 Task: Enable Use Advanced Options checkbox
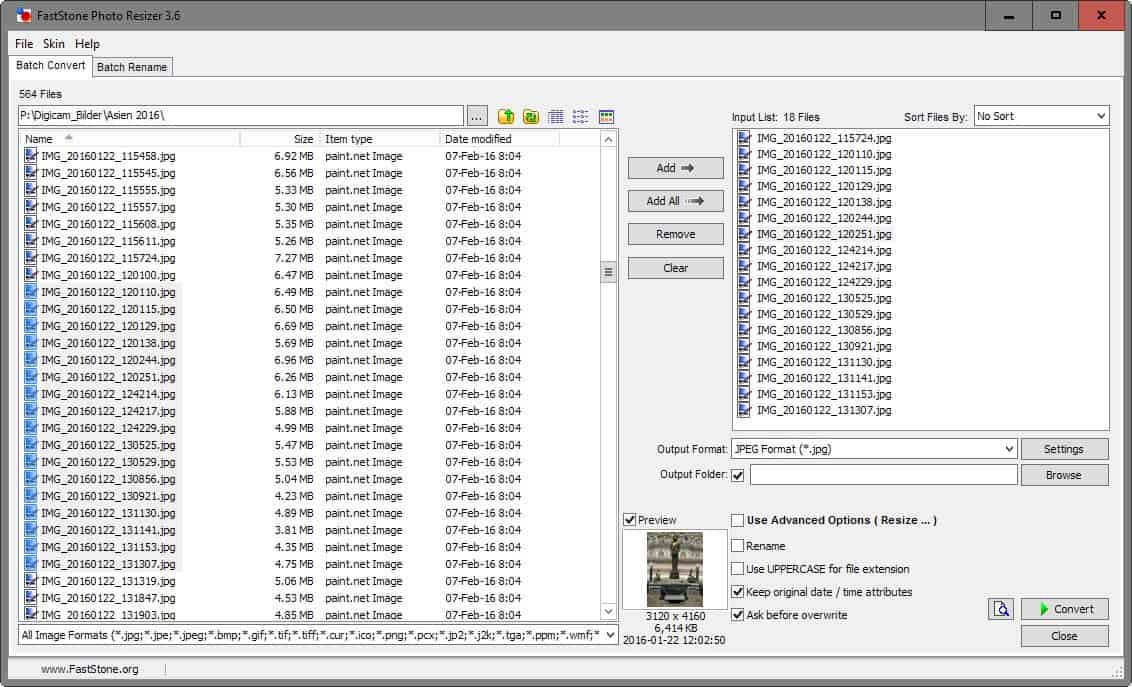click(x=738, y=520)
